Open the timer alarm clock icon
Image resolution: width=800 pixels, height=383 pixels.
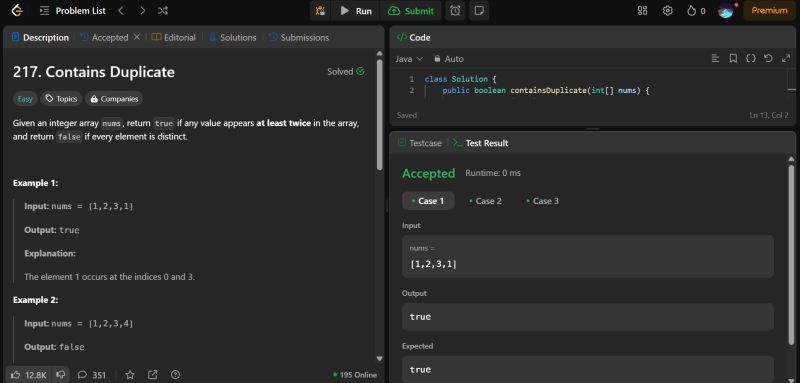click(x=455, y=11)
